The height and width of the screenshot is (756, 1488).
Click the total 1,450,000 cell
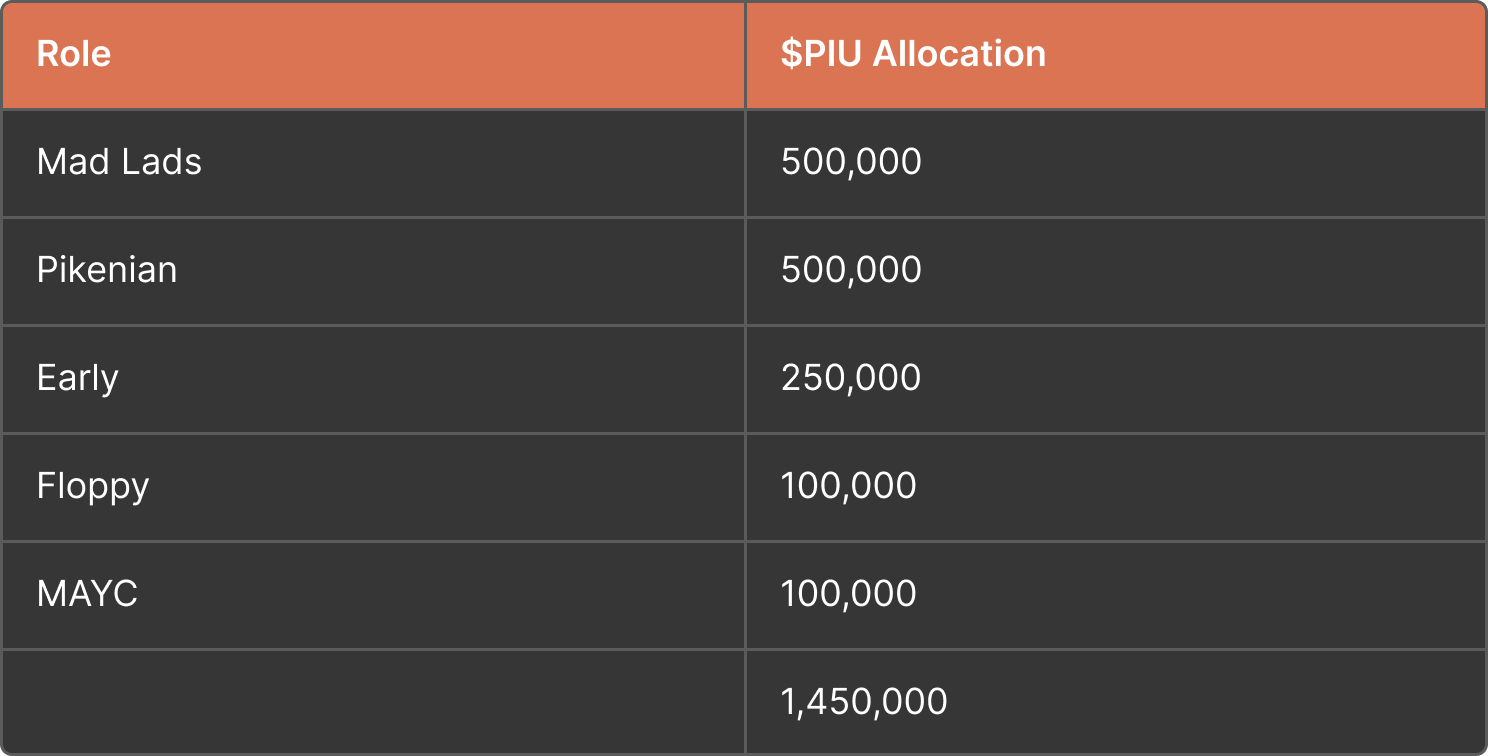pyautogui.click(x=1116, y=702)
